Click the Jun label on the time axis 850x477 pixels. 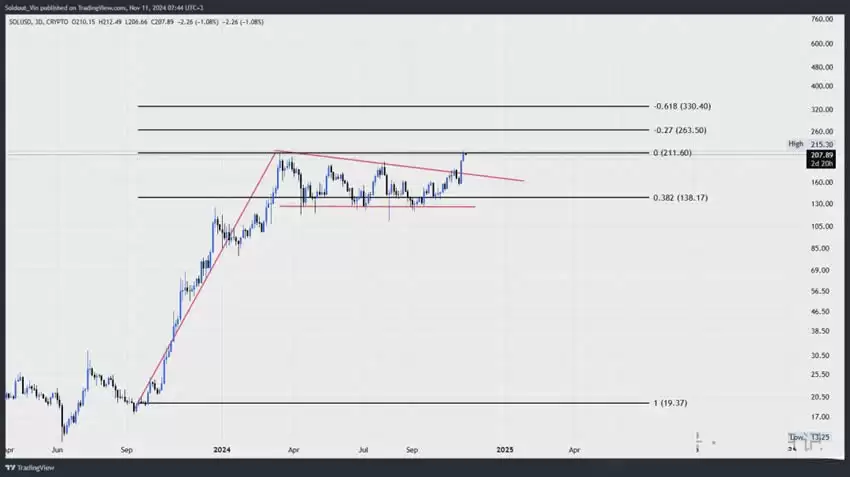click(57, 451)
